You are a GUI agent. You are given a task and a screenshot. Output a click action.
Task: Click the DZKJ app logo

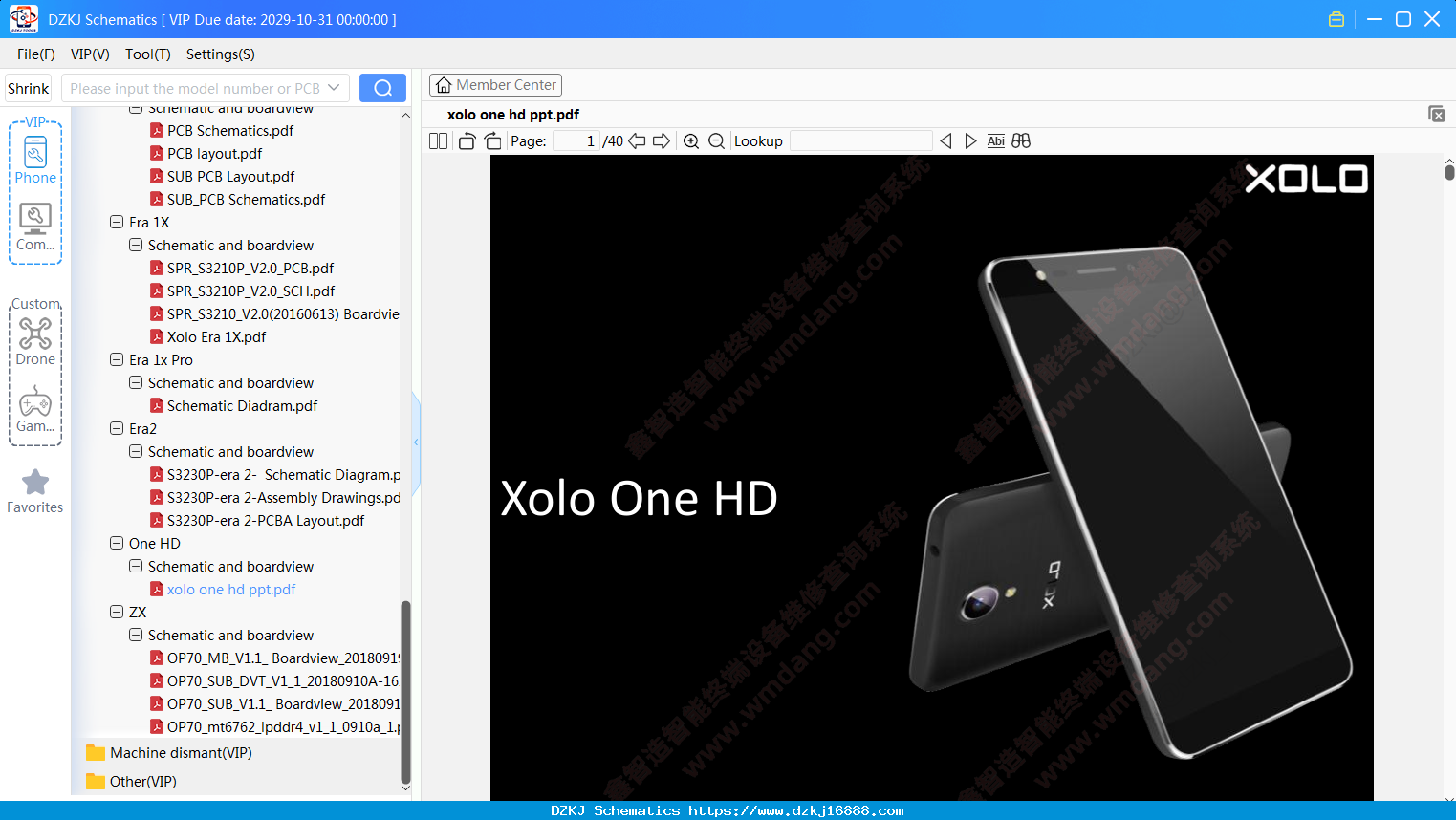coord(23,19)
